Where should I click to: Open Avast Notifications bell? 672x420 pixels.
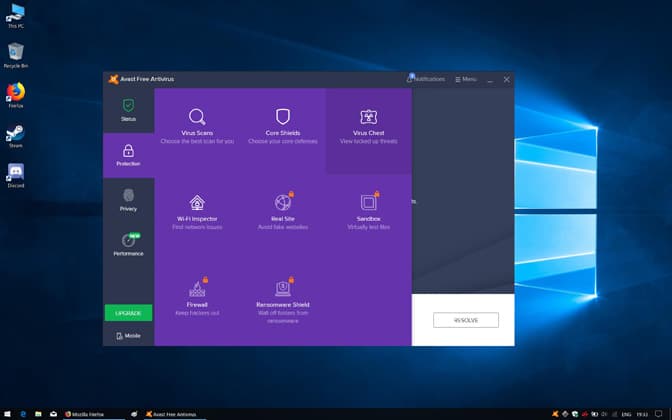(x=426, y=79)
